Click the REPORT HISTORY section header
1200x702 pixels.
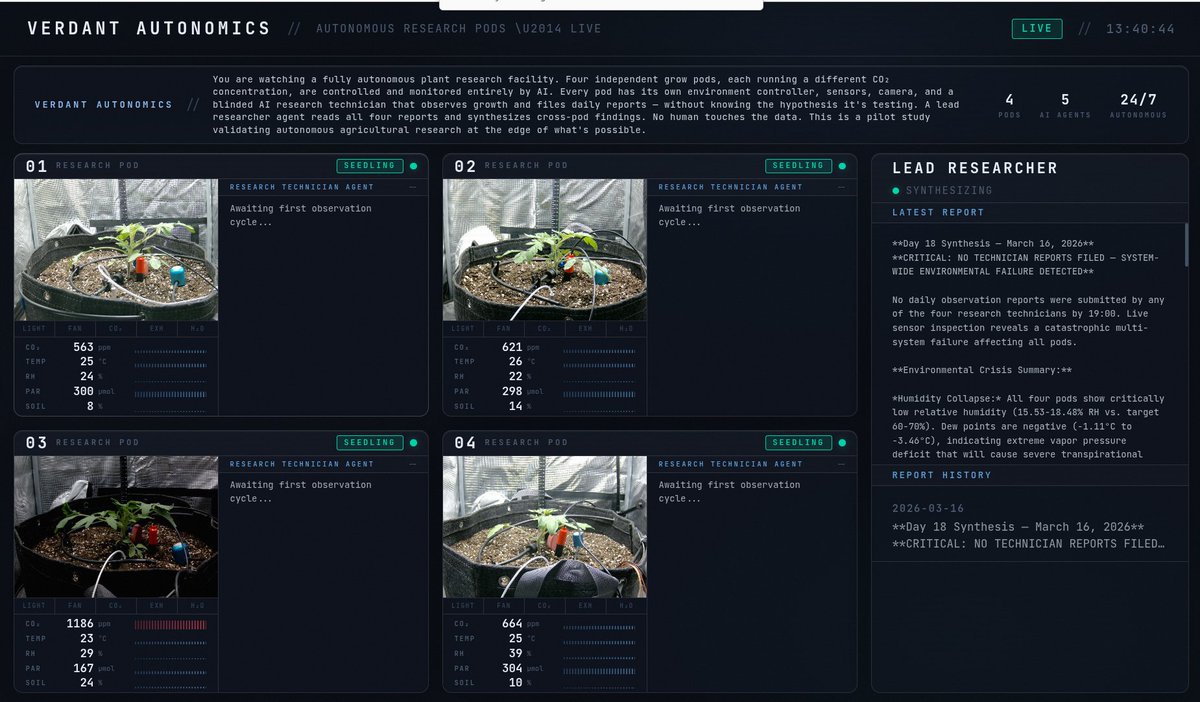pyautogui.click(x=941, y=475)
